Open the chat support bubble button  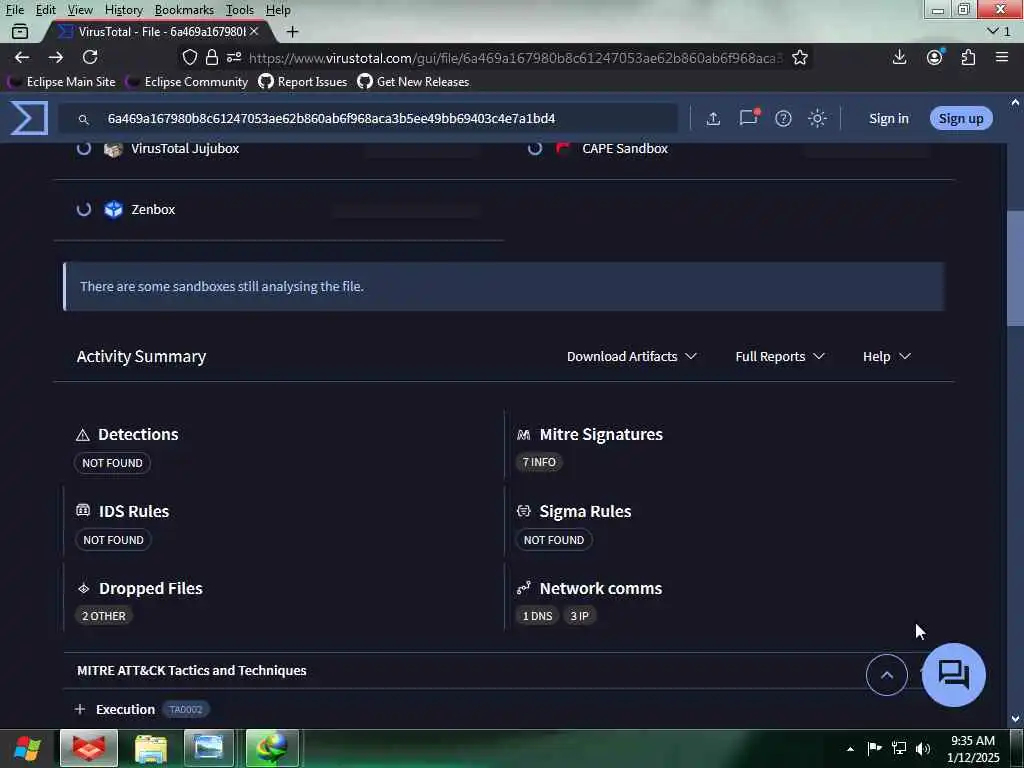(x=953, y=674)
